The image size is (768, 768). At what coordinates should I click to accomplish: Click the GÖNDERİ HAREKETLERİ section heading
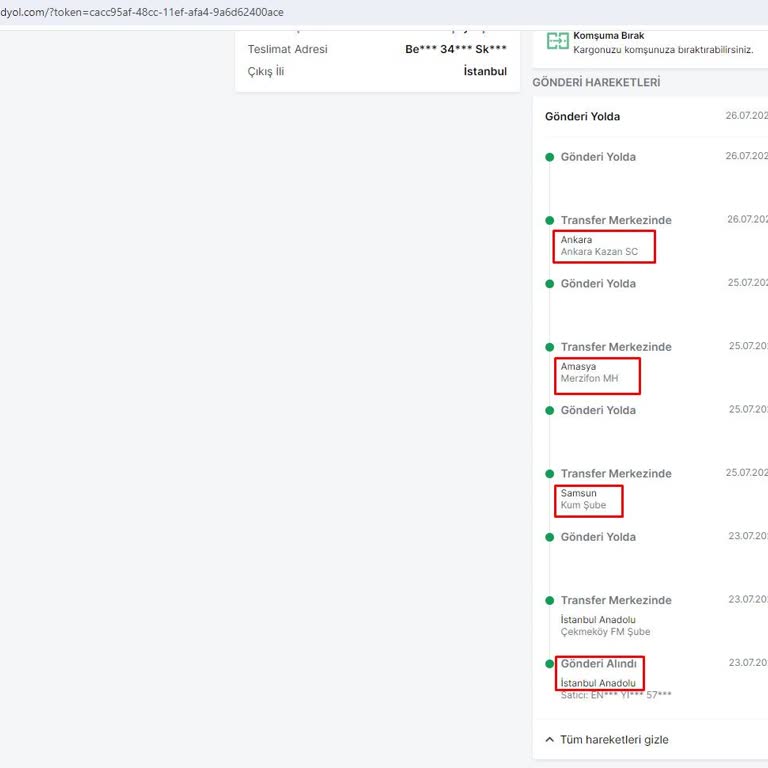click(596, 83)
